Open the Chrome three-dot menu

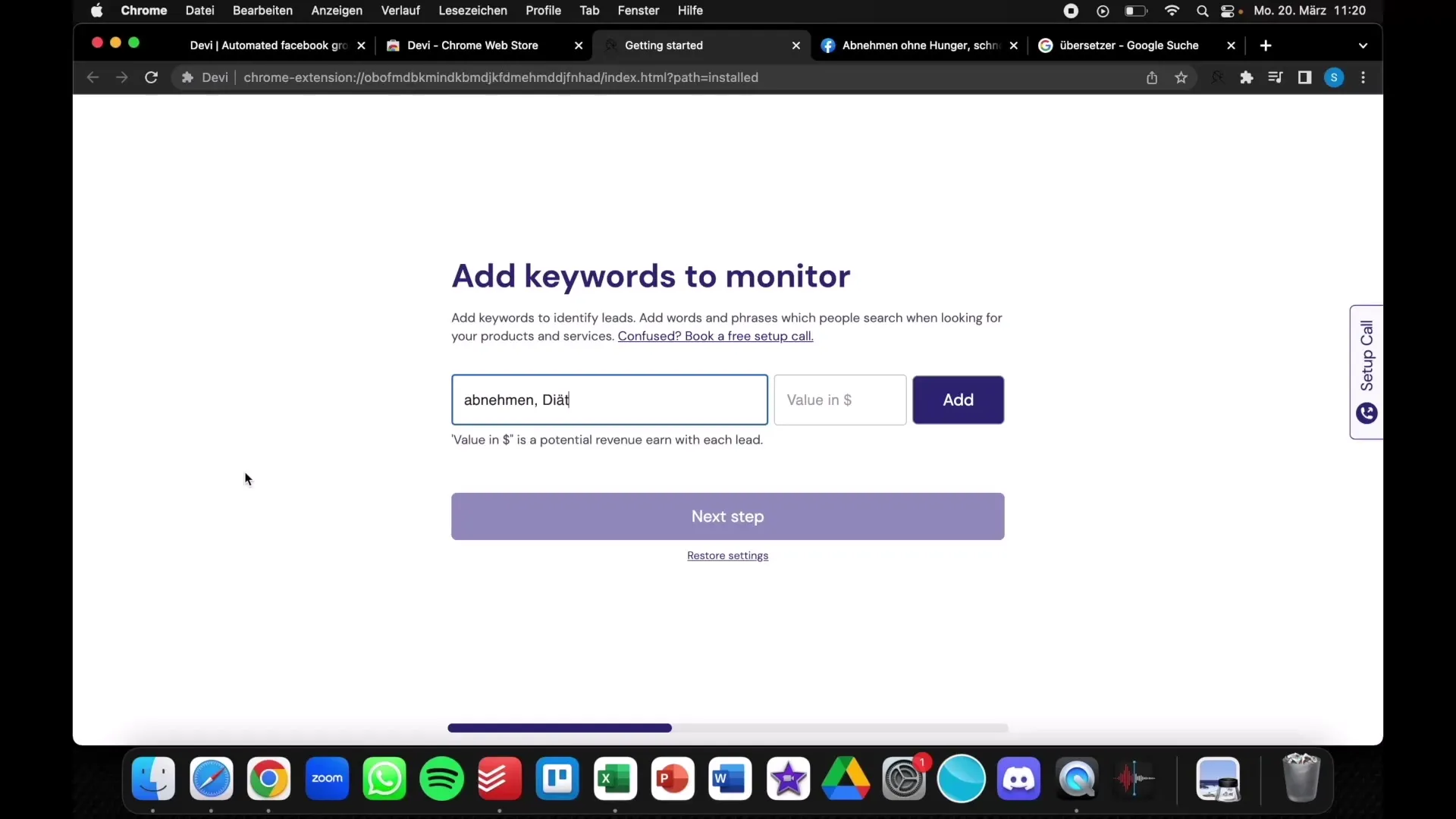pos(1363,77)
